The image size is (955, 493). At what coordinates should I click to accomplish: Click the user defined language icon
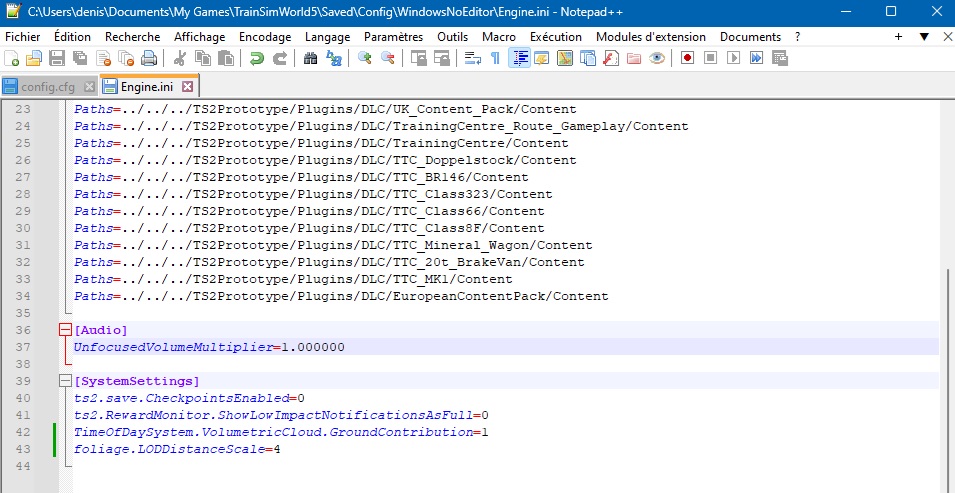click(x=541, y=59)
